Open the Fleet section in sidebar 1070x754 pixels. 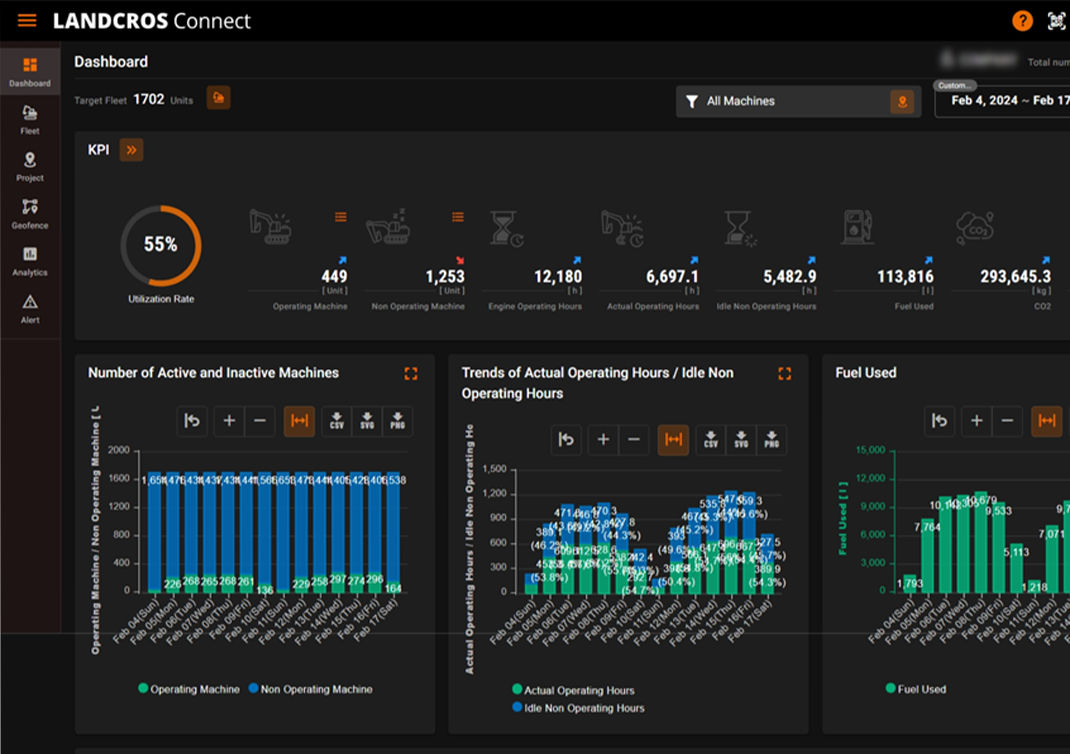(30, 119)
